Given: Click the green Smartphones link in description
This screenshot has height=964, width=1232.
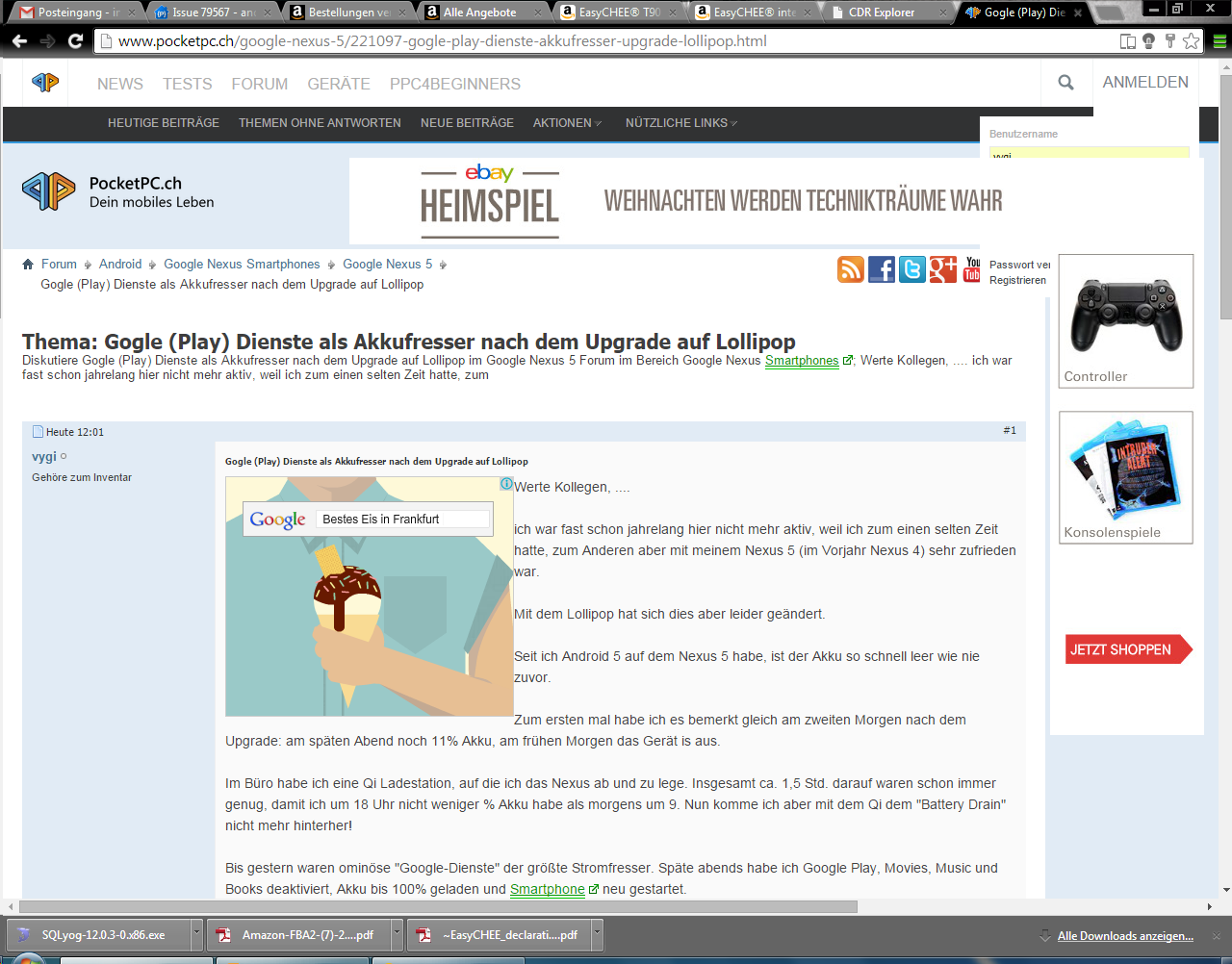Looking at the screenshot, I should [802, 361].
